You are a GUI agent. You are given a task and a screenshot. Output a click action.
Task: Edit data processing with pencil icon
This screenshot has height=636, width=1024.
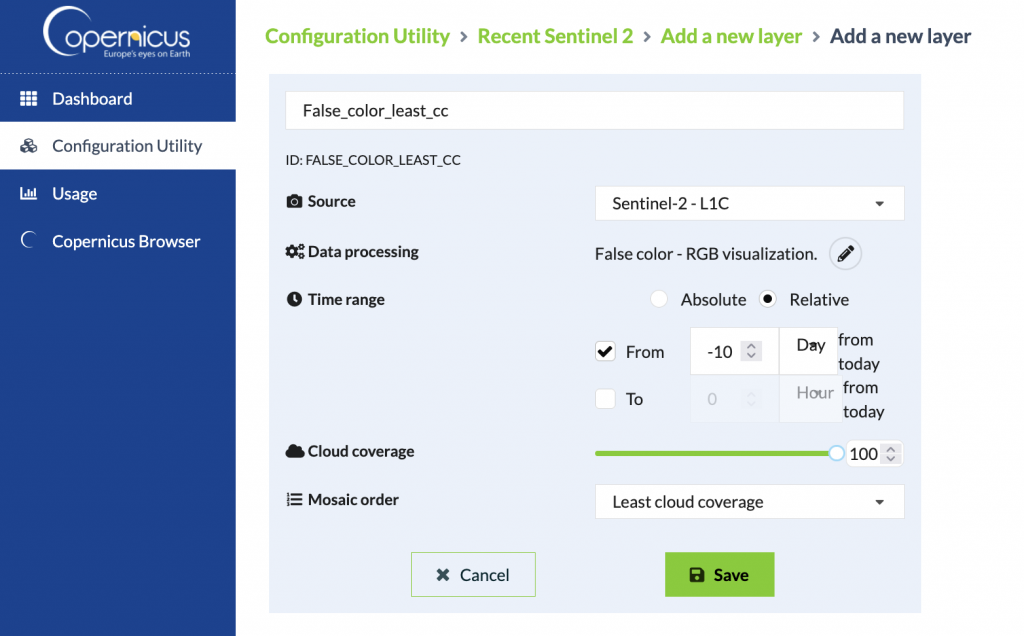point(846,254)
